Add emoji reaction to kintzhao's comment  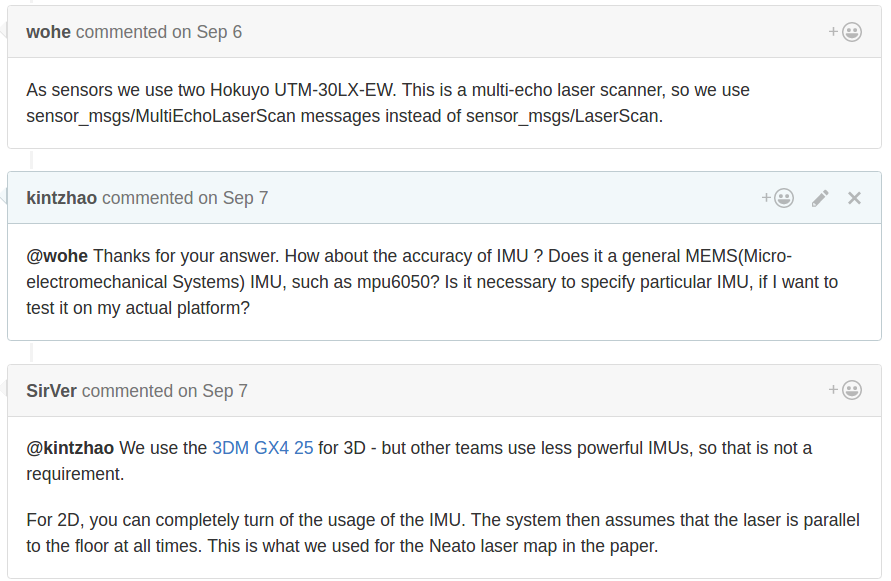click(778, 198)
